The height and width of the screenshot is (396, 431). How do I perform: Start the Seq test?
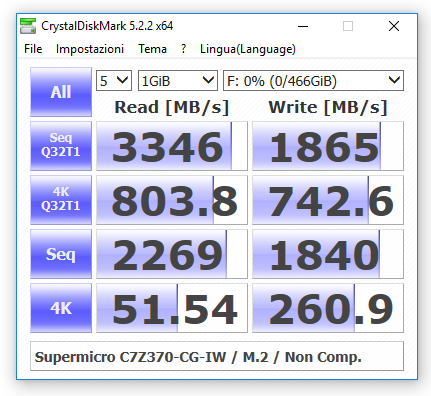click(x=61, y=254)
